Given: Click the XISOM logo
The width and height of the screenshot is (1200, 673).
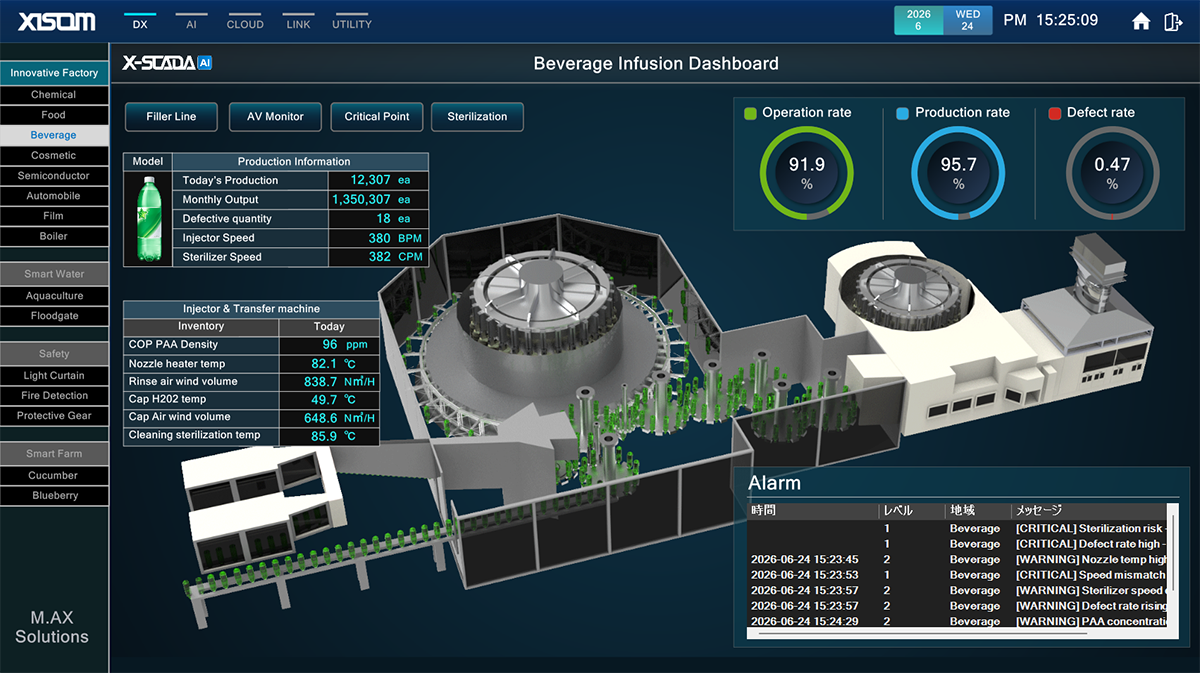Looking at the screenshot, I should [56, 20].
